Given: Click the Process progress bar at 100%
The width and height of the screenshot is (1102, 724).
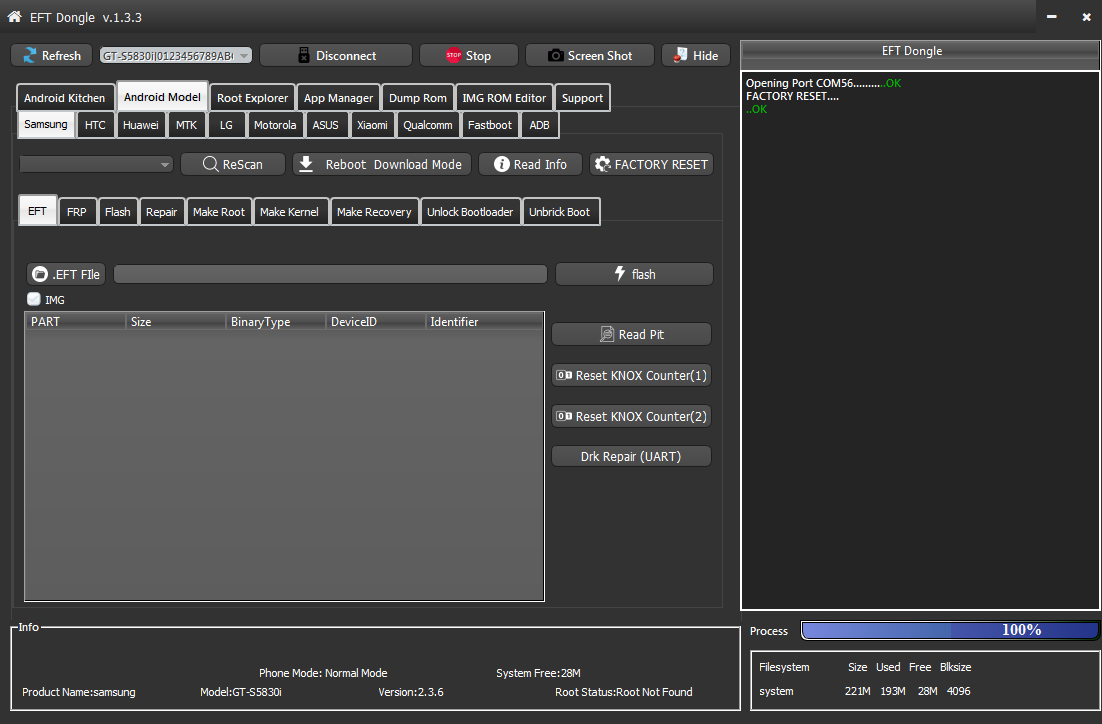Looking at the screenshot, I should coord(949,630).
